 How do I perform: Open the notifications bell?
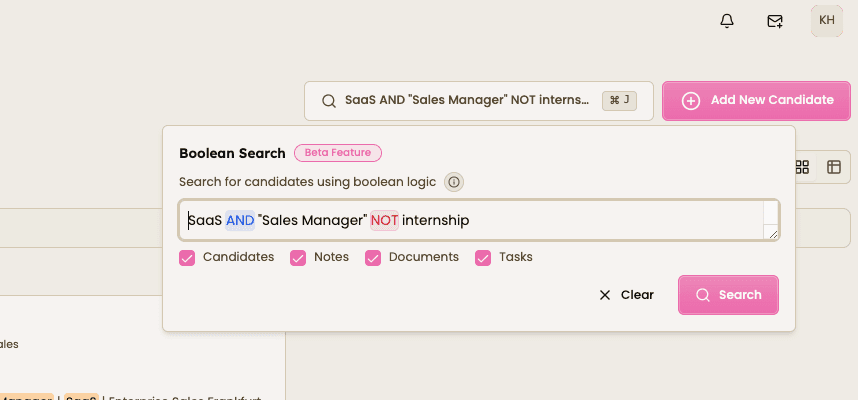point(727,21)
